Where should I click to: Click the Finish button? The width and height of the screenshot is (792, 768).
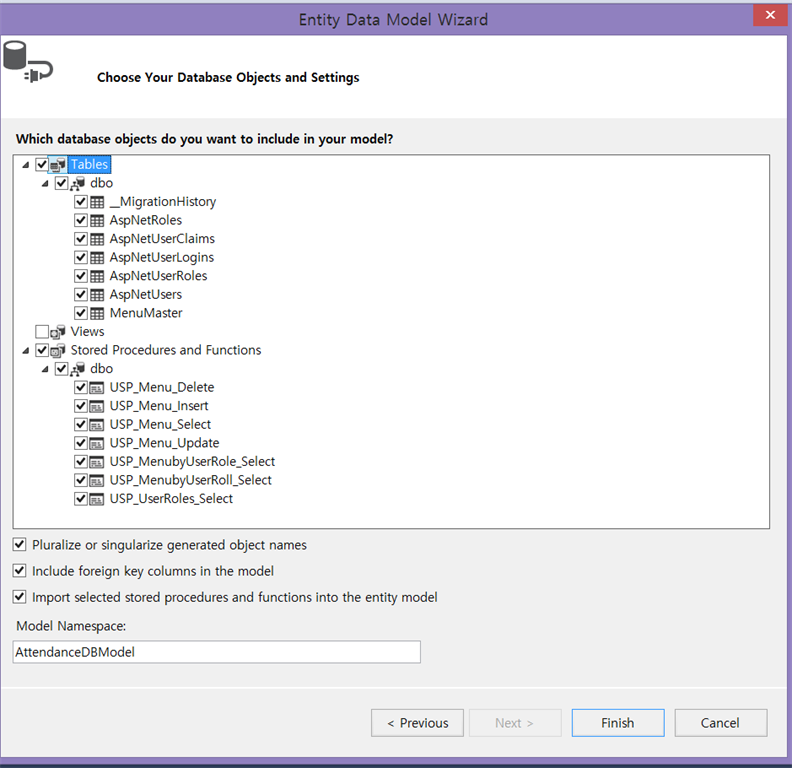(618, 723)
